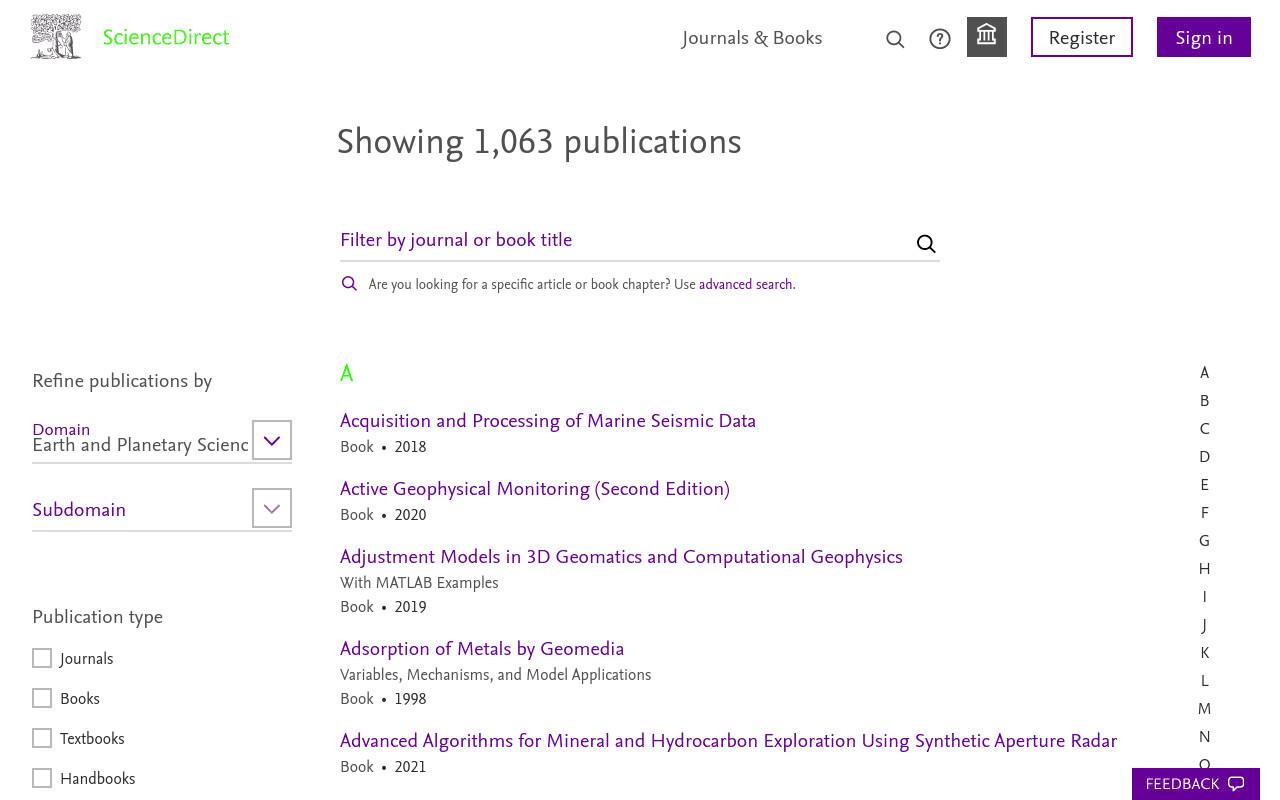1280x800 pixels.
Task: Open Acquisition and Processing of Marine Seismic Data
Action: (x=548, y=421)
